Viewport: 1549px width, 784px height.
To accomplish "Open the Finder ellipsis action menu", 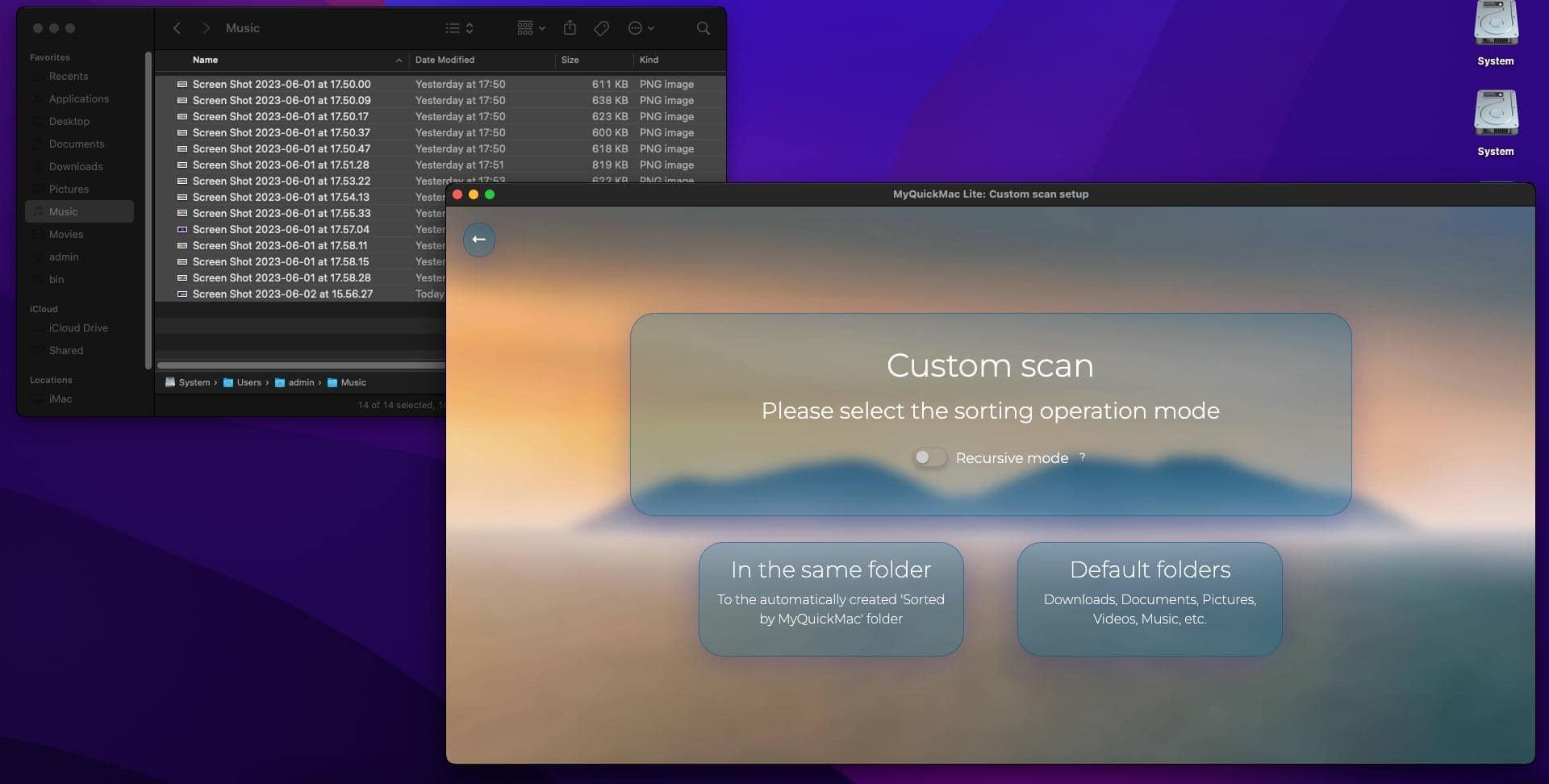I will click(x=641, y=28).
